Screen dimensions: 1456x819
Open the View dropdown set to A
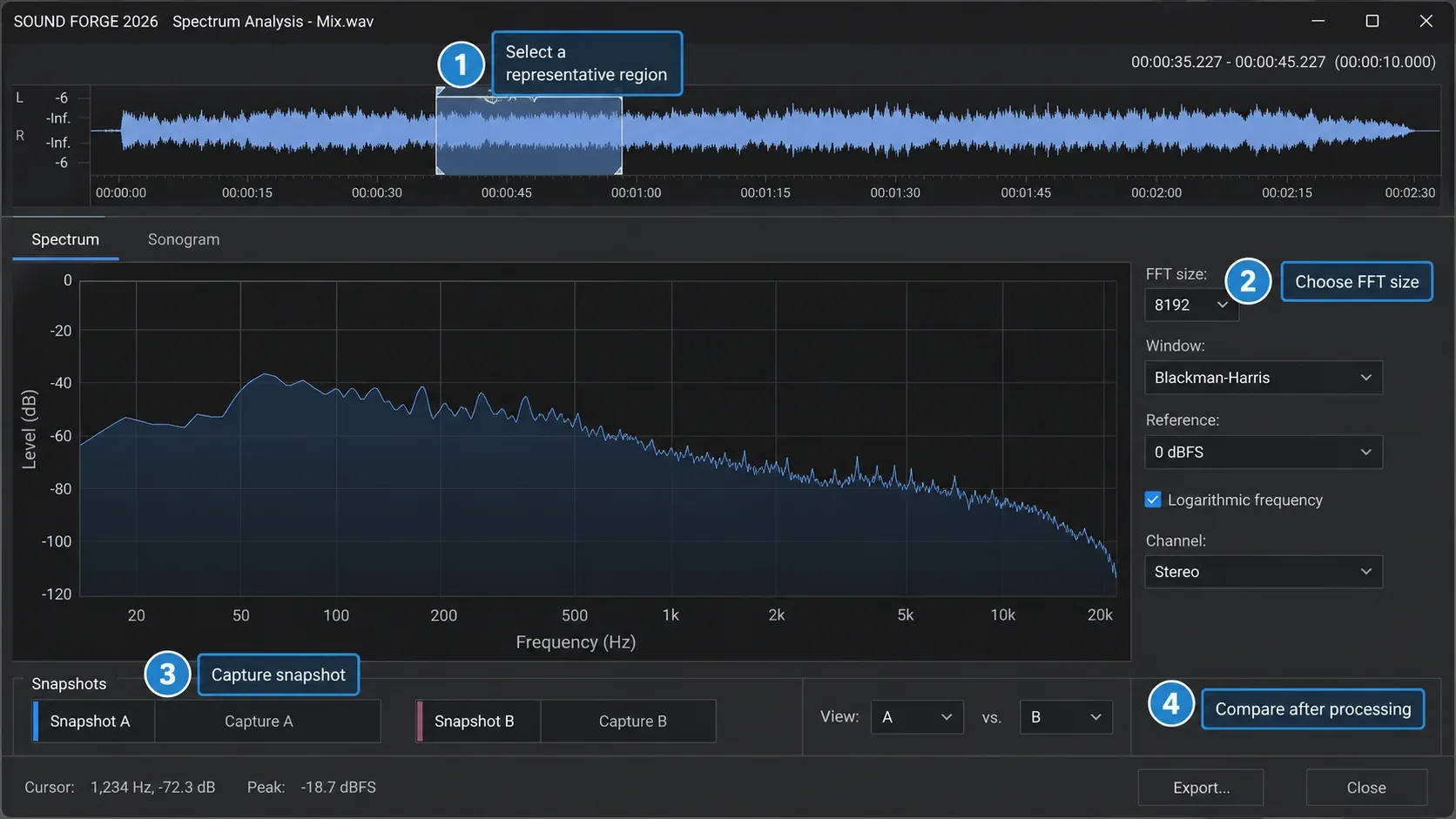pos(917,717)
